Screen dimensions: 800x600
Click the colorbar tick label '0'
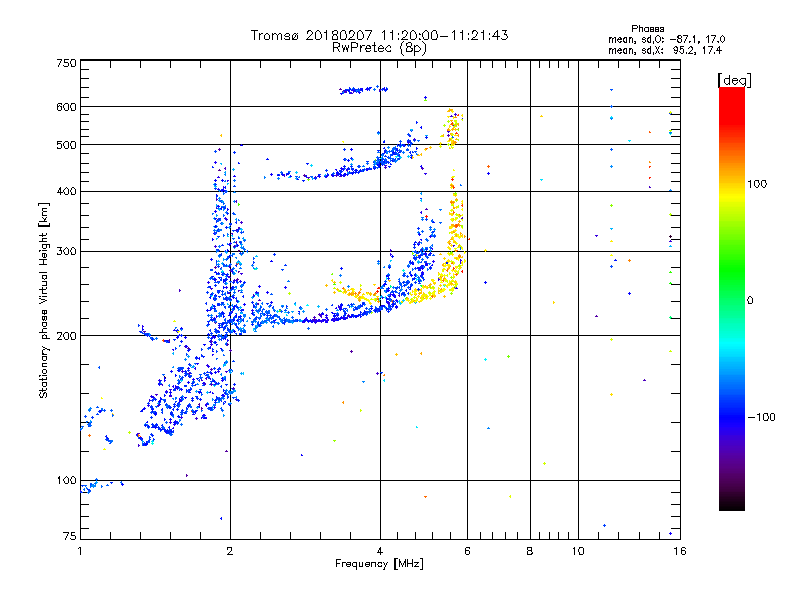pos(750,301)
